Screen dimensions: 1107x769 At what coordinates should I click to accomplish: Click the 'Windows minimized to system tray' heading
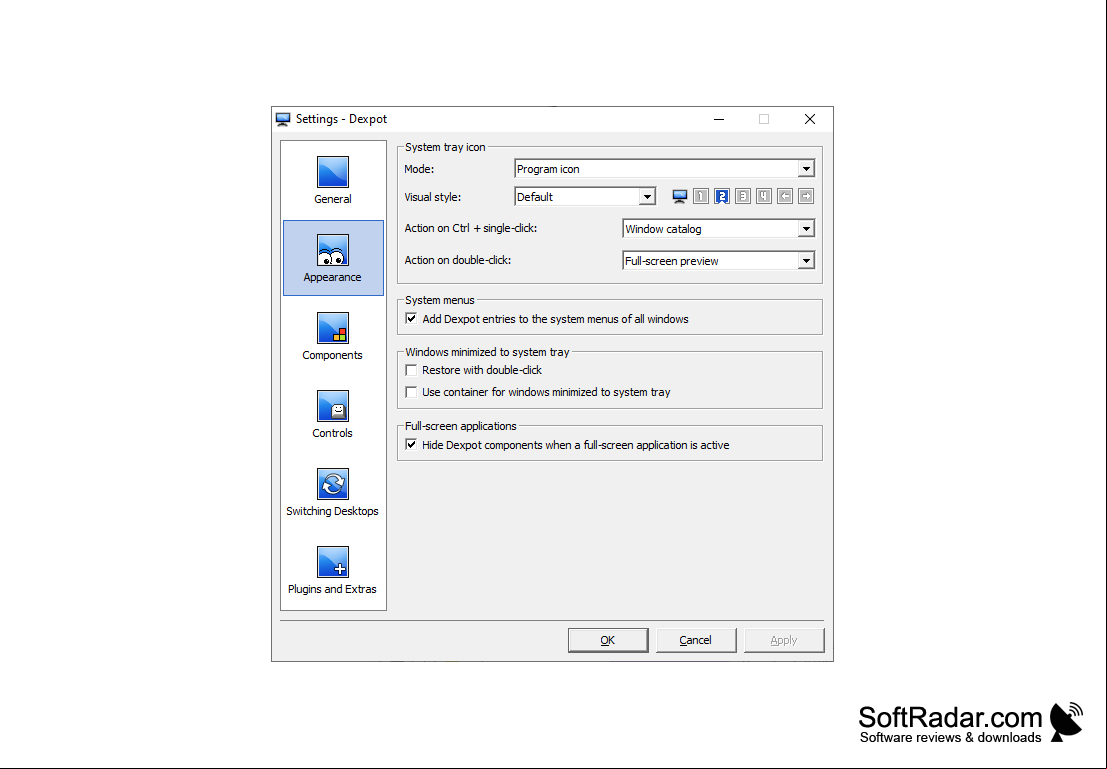[x=487, y=352]
